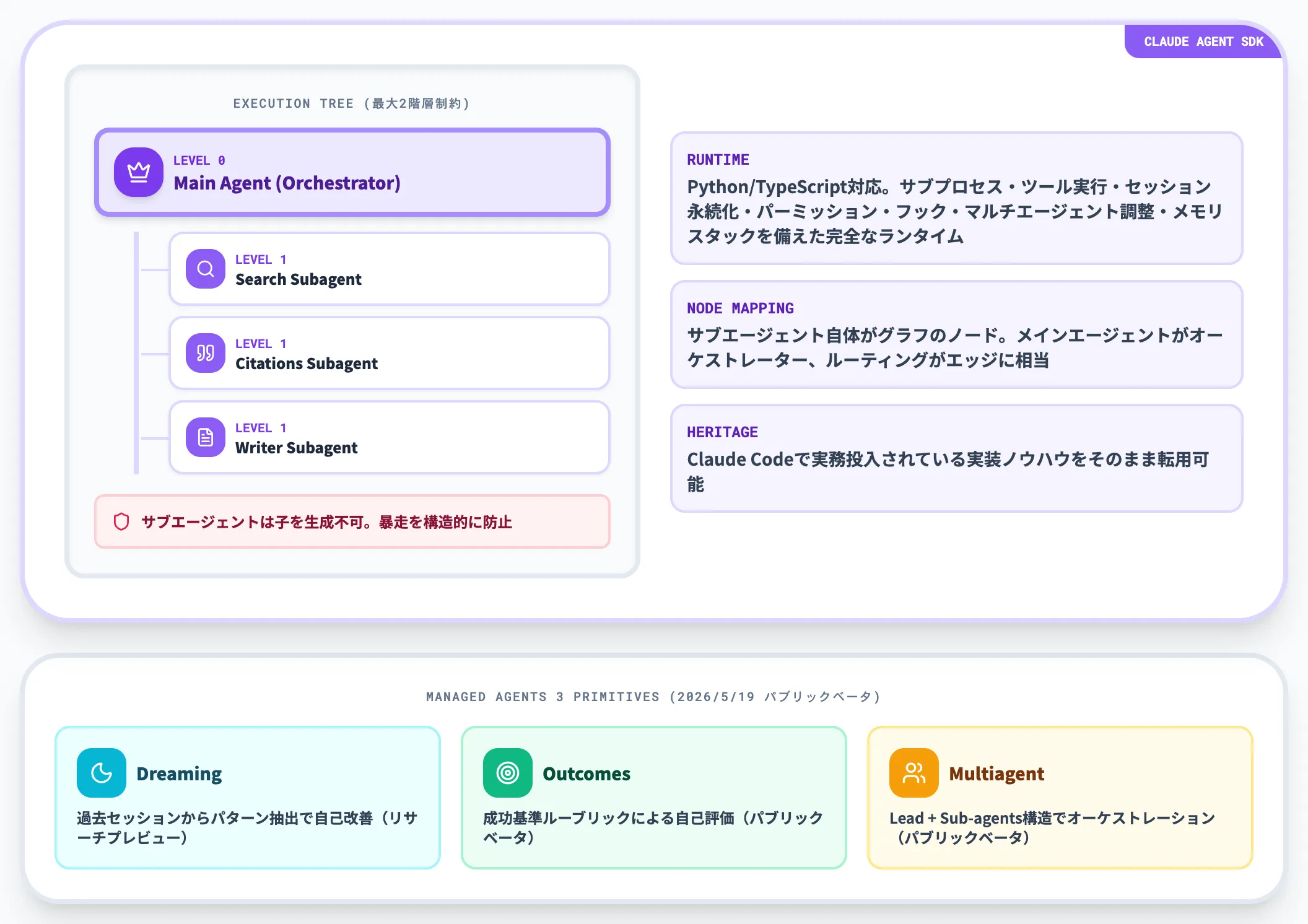Select the Main Agent (Orchestrator) title

tap(287, 183)
